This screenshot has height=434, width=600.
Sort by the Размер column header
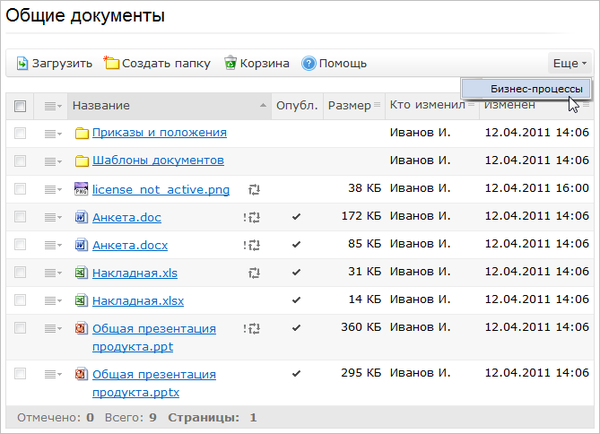tap(349, 106)
